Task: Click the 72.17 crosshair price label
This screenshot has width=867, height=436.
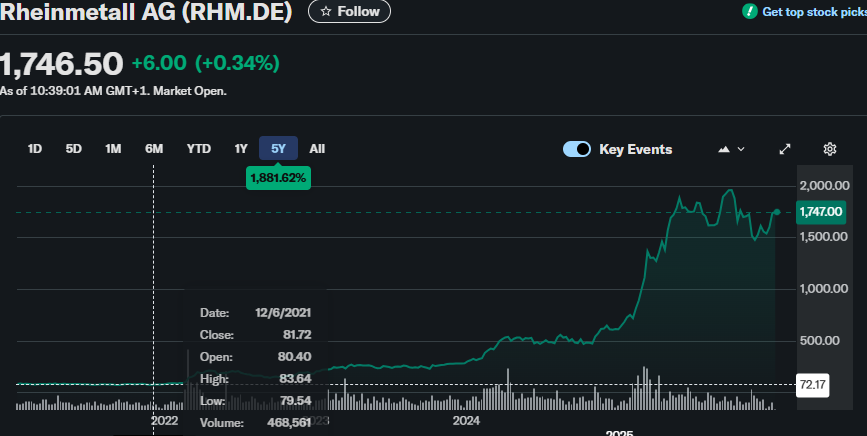Action: 812,384
